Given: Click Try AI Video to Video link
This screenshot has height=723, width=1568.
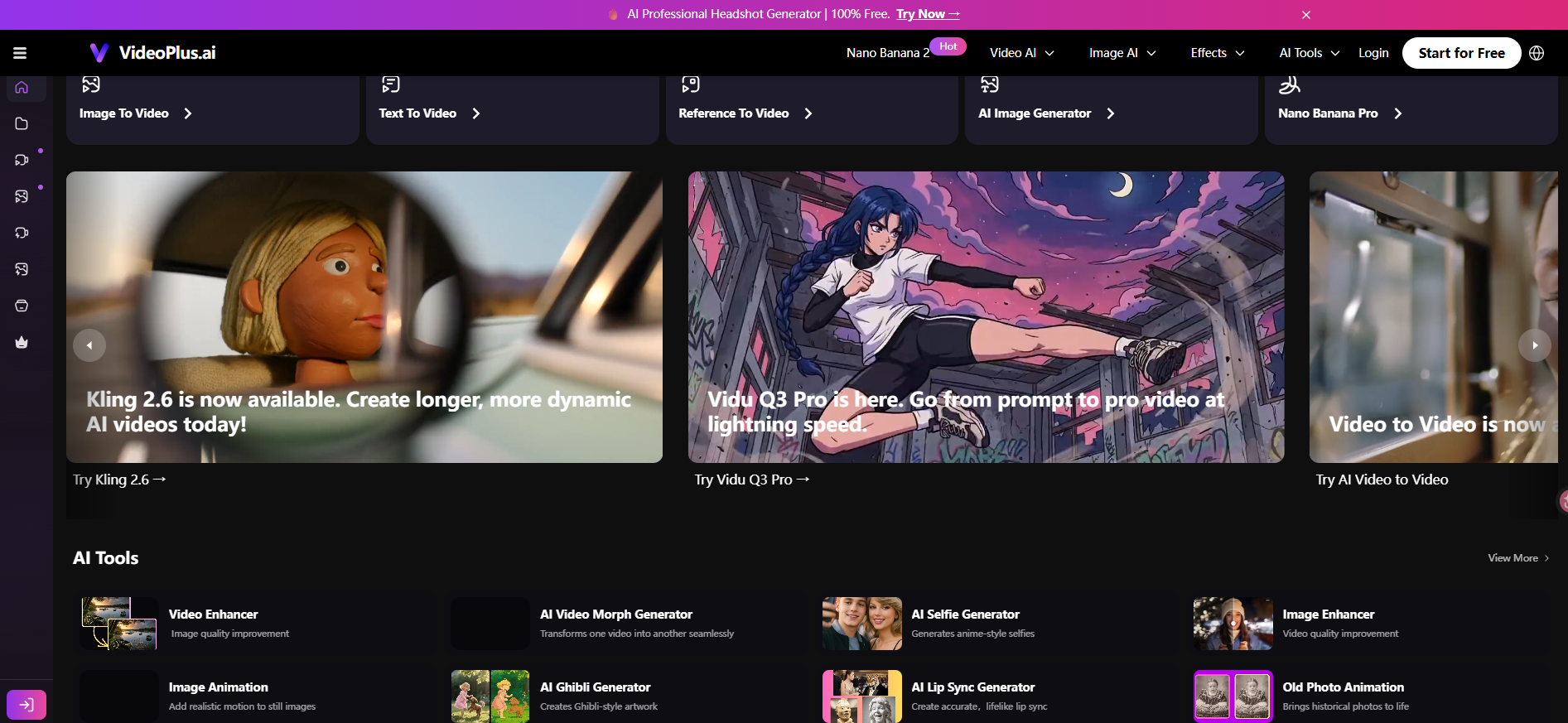Looking at the screenshot, I should [1382, 480].
